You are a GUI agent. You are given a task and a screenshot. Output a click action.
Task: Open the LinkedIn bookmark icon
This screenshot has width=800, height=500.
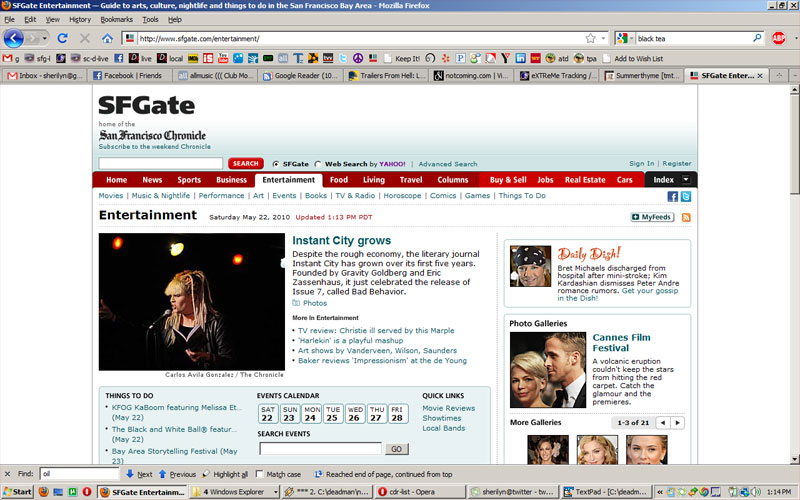[x=520, y=59]
